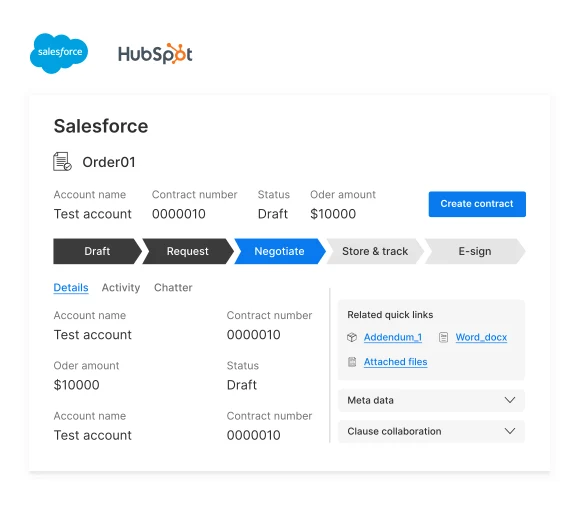Select the E-sign stage
This screenshot has width=588, height=505.
point(475,251)
